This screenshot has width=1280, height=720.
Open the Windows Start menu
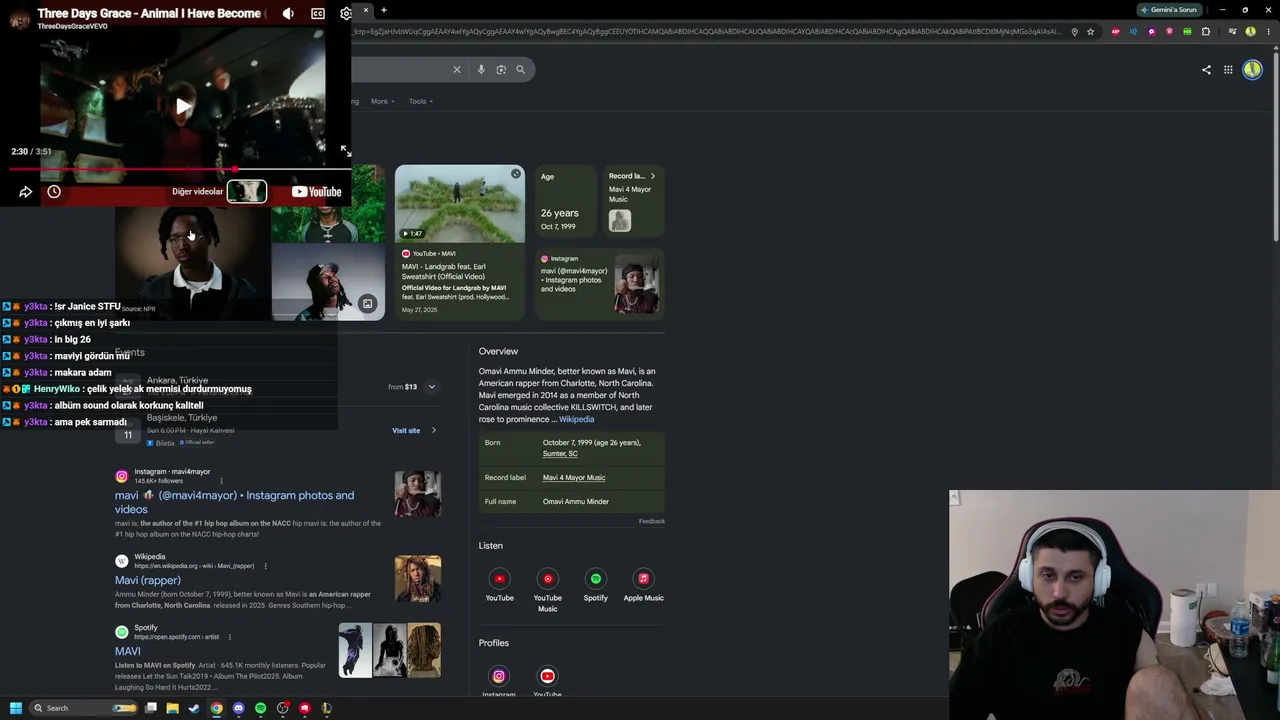pos(16,708)
